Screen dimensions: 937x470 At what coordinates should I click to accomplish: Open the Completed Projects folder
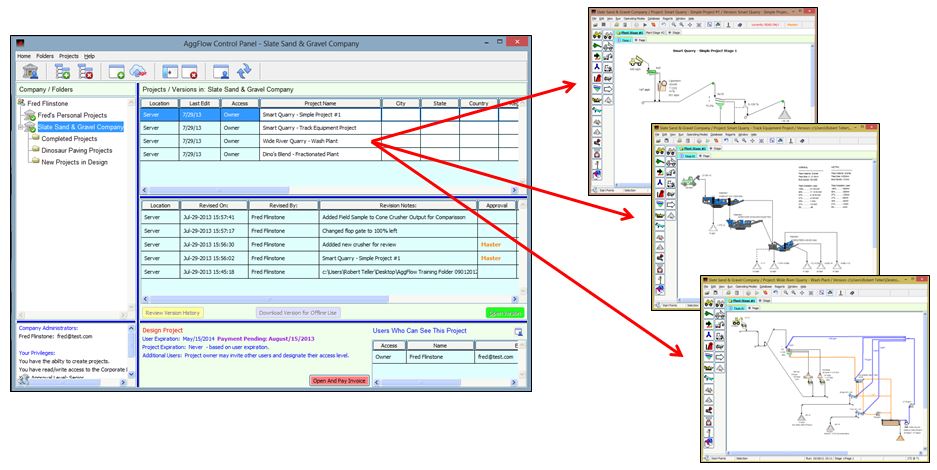(x=69, y=139)
